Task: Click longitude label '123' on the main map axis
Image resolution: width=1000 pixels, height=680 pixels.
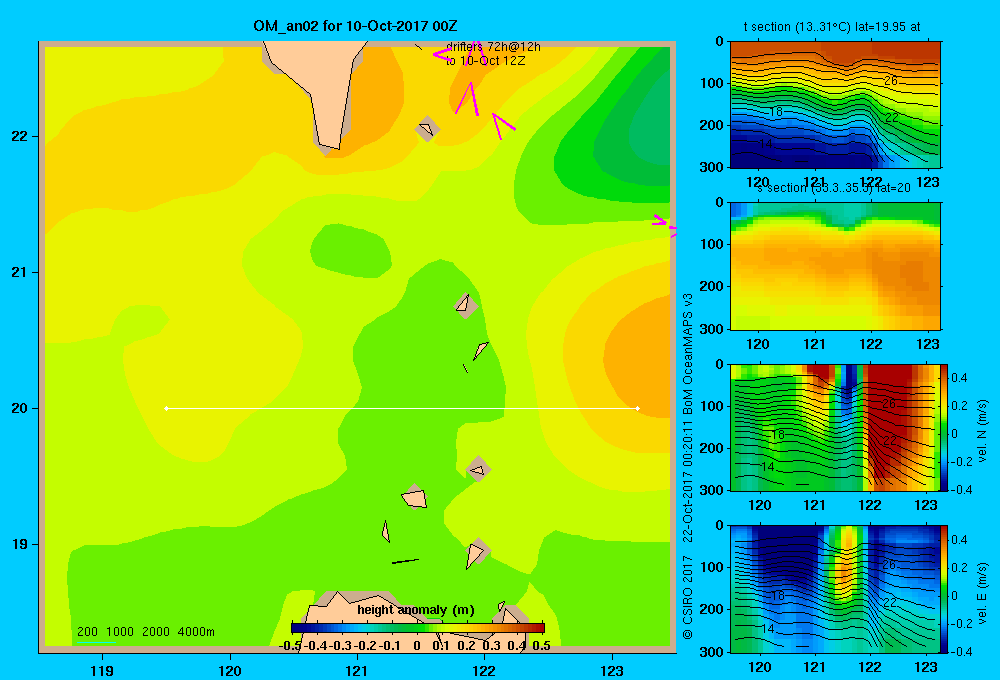Action: 612,670
